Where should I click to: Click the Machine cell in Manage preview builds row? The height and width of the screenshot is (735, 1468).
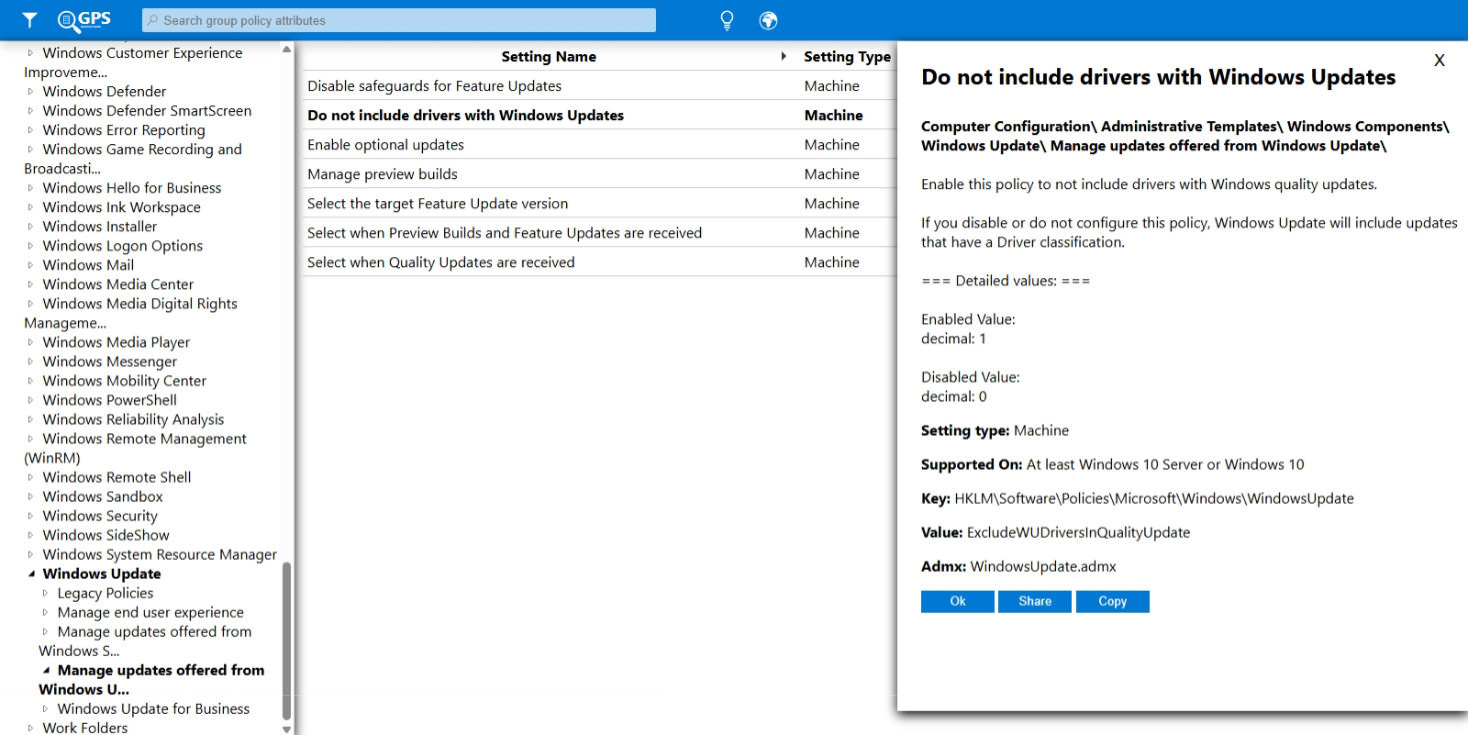pos(832,174)
